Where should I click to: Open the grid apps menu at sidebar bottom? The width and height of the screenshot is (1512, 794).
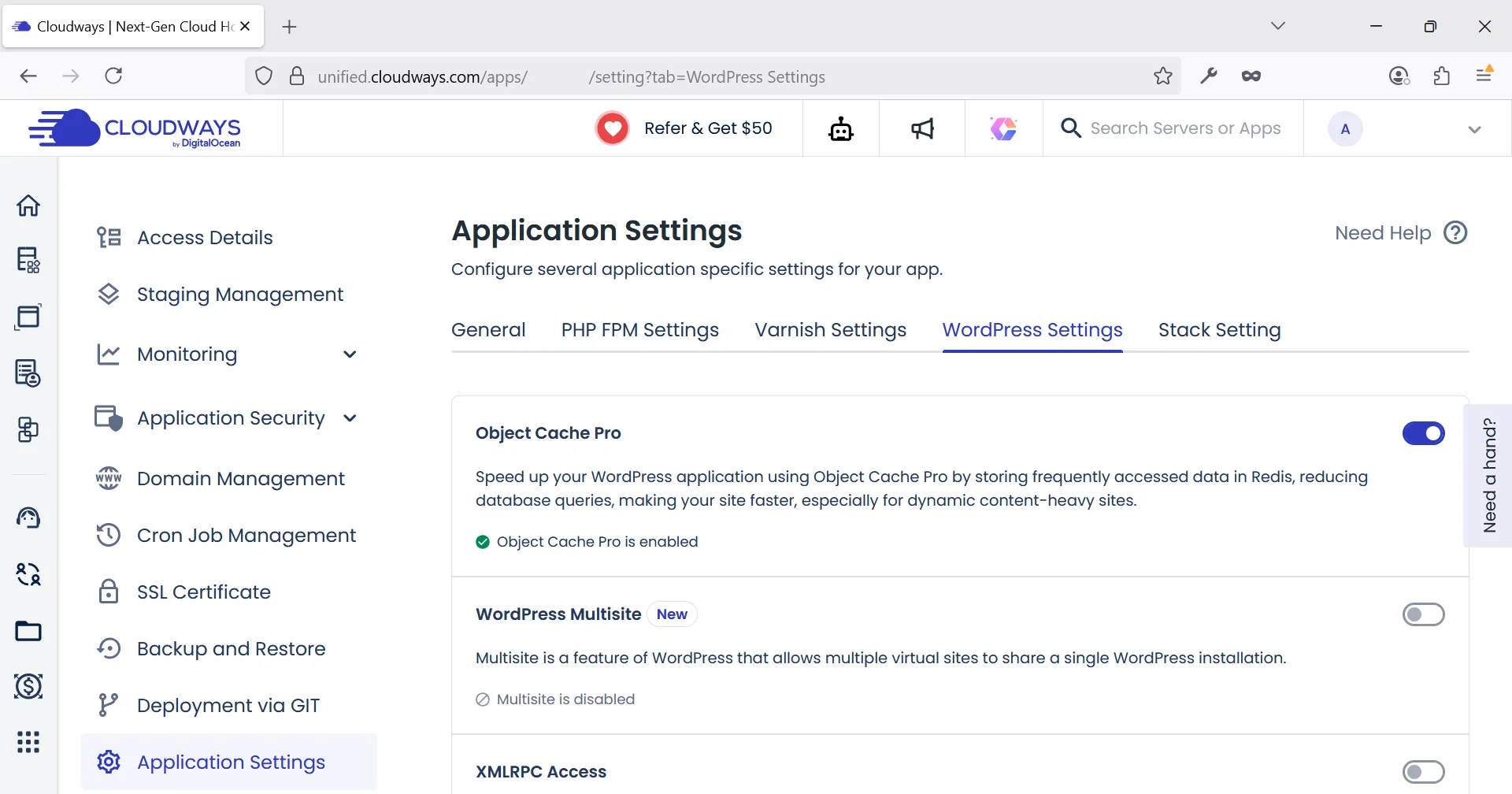click(29, 741)
